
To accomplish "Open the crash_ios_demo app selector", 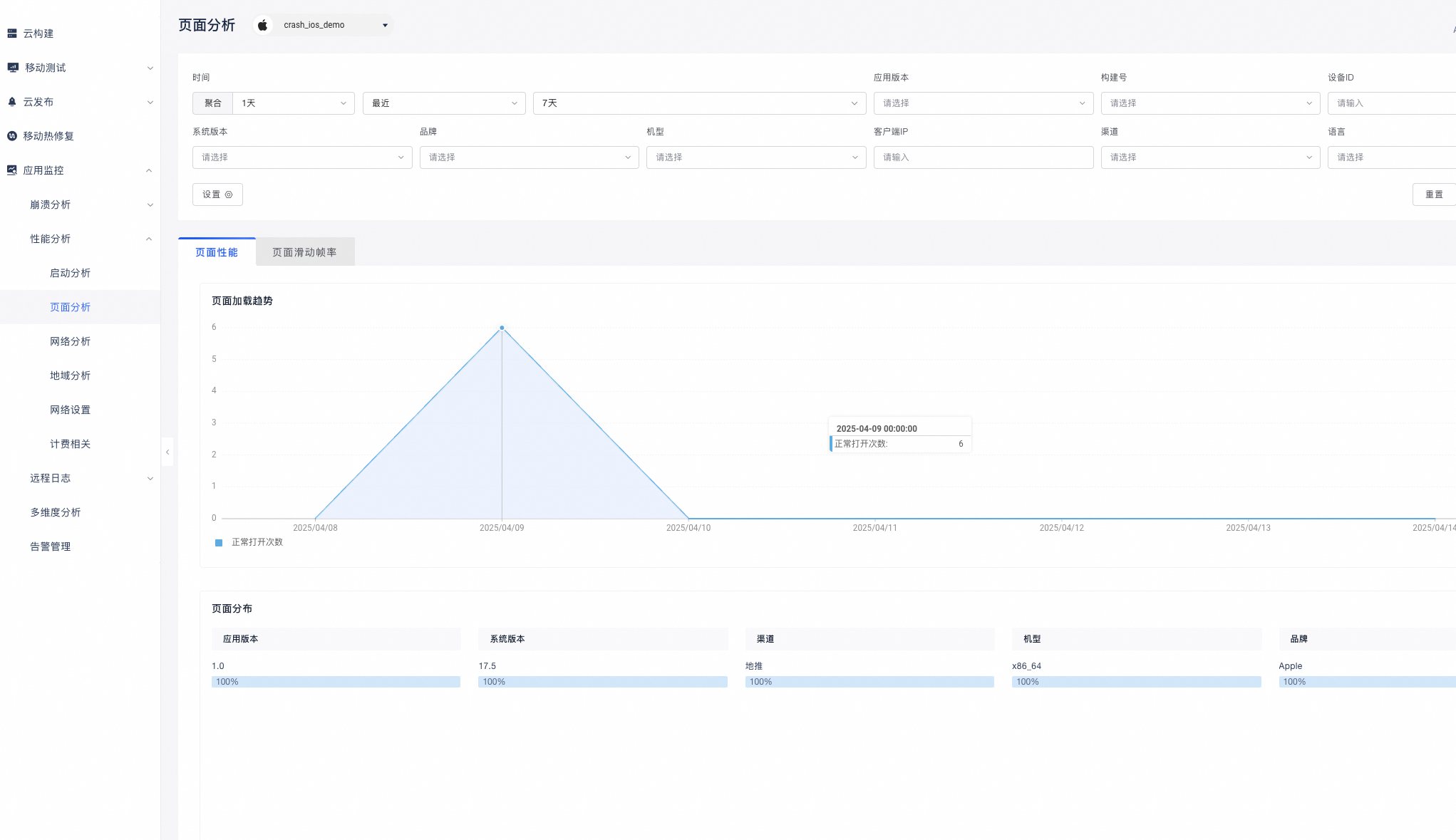I will pos(323,25).
